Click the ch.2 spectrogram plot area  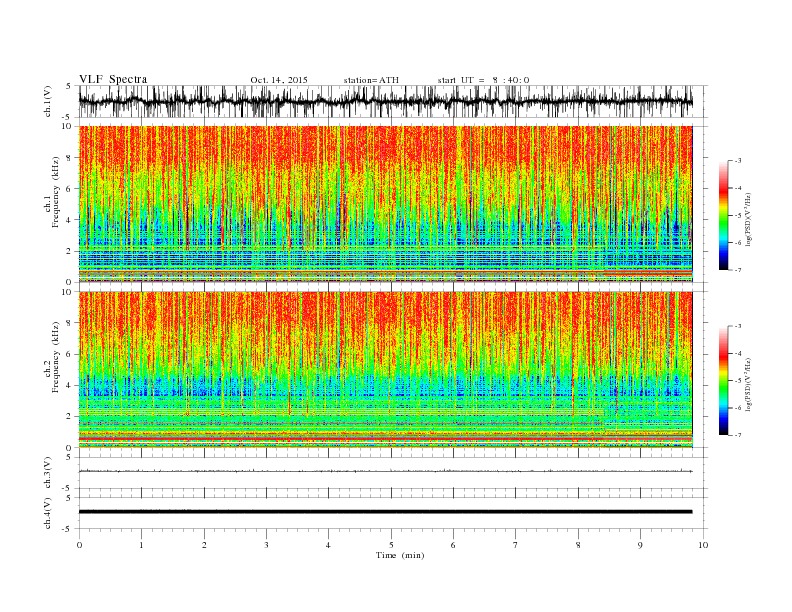[385, 370]
